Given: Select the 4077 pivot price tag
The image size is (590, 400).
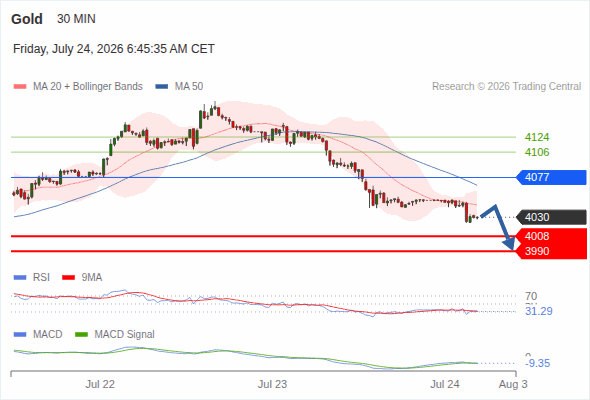Looking at the screenshot, I should [551, 177].
